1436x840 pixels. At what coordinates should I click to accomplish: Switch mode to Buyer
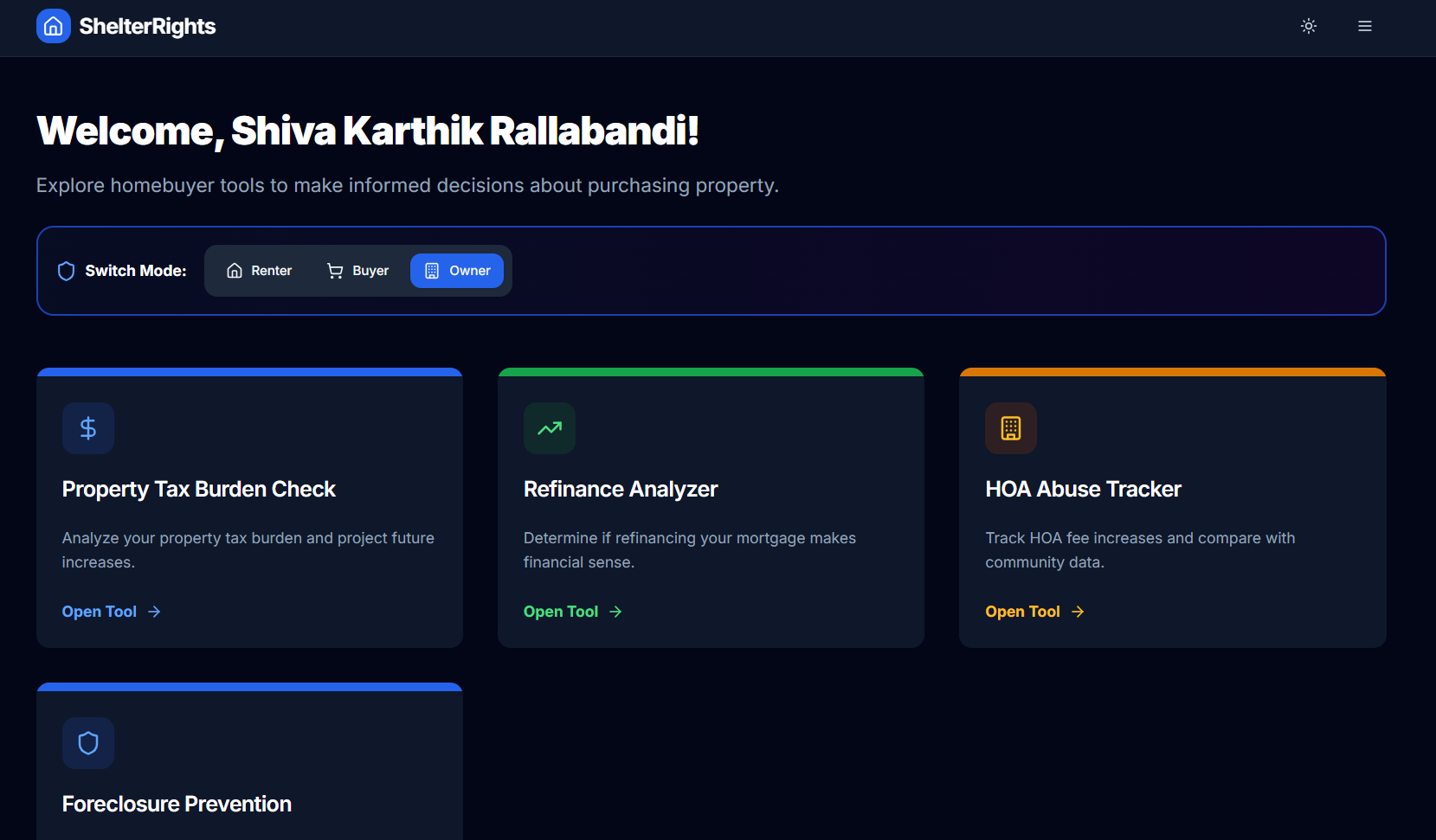pos(357,271)
